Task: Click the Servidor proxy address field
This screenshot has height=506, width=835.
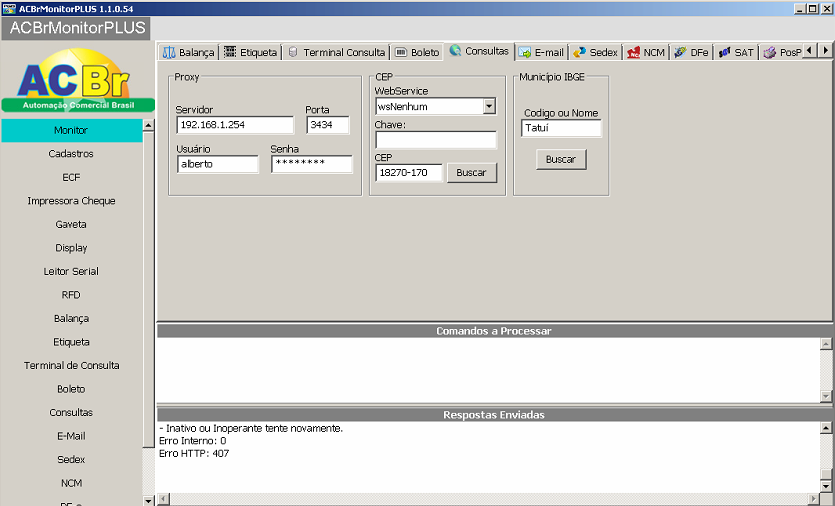Action: pos(235,125)
